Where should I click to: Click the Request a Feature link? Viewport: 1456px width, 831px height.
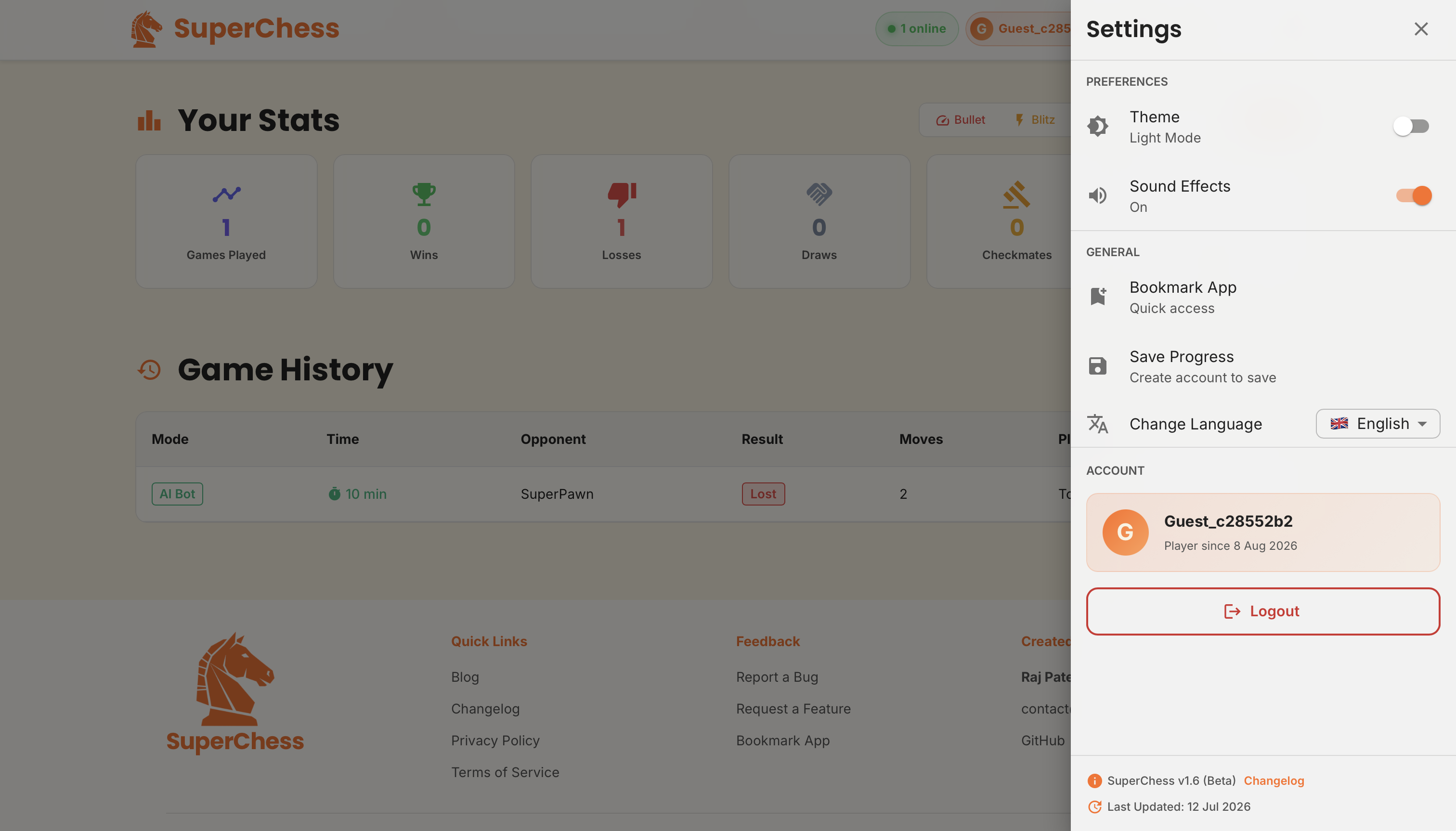(x=793, y=710)
